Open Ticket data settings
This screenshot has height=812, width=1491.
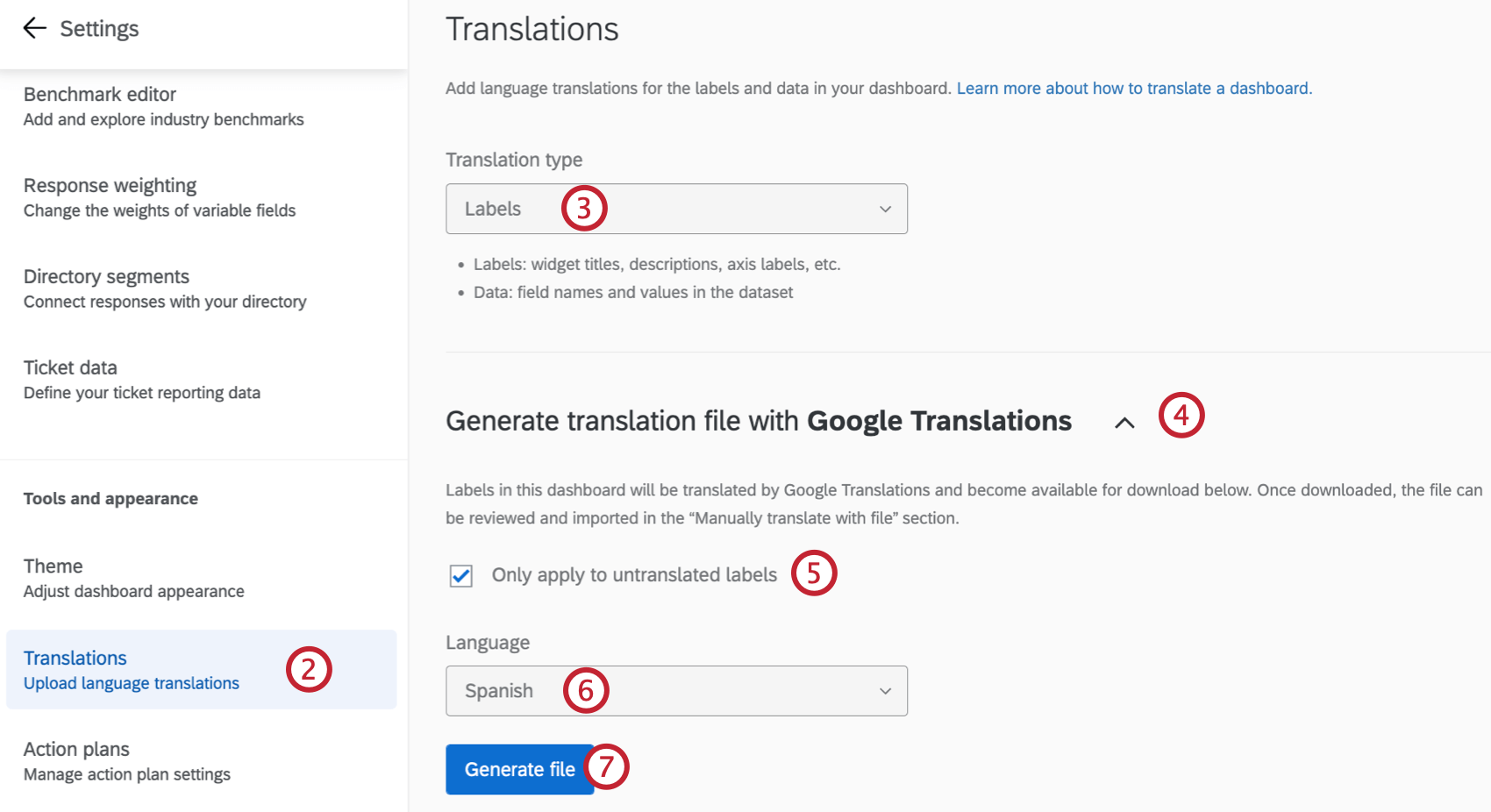pyautogui.click(x=70, y=367)
